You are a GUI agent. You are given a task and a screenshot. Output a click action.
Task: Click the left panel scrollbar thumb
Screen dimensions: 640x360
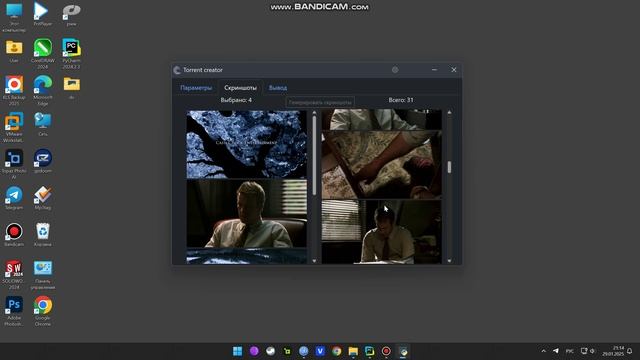tap(314, 156)
